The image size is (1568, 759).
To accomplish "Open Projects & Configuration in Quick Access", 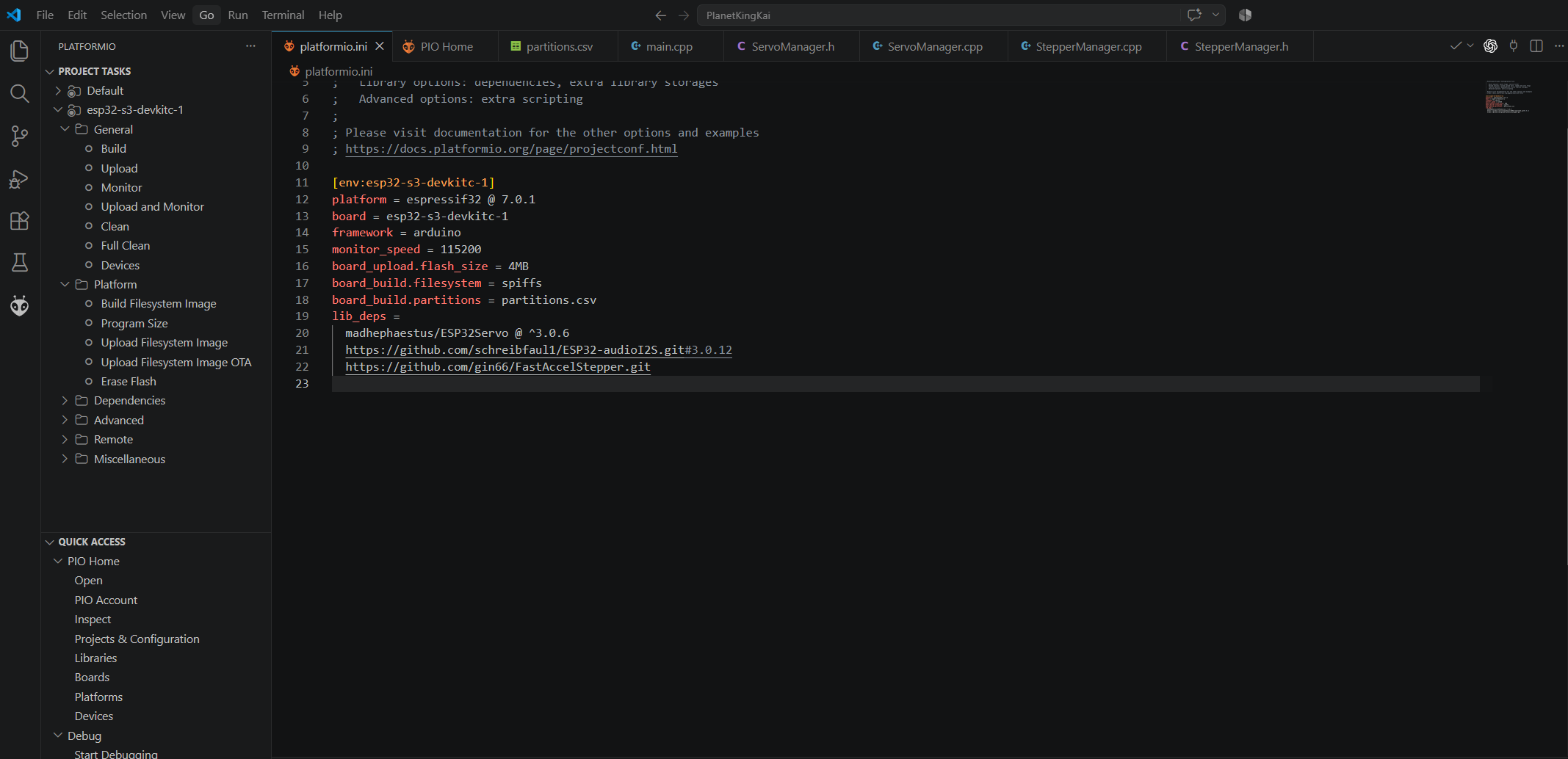I will 137,639.
